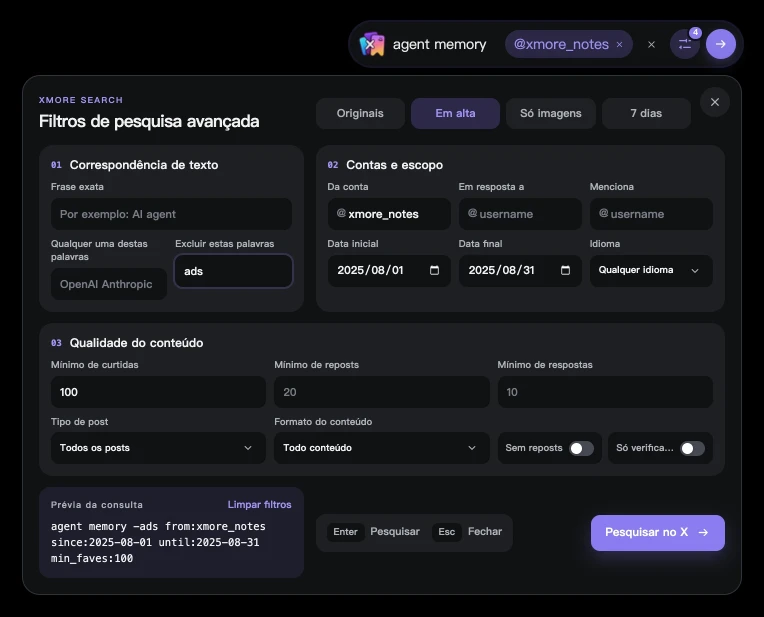Open the Data inicial calendar picker
The width and height of the screenshot is (764, 617).
(434, 270)
